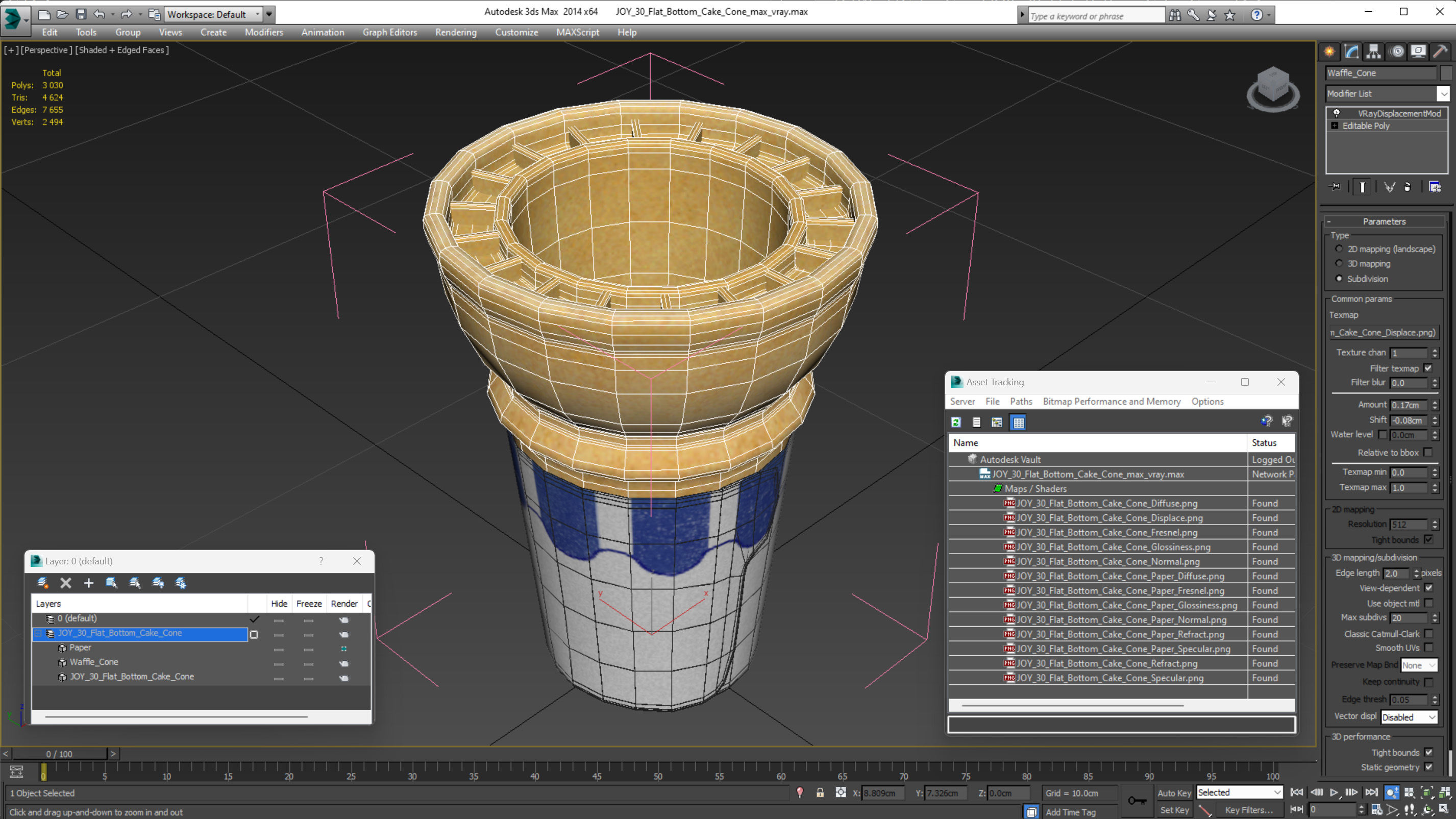
Task: Switch Asset Tracking to table view icon
Action: click(1019, 422)
